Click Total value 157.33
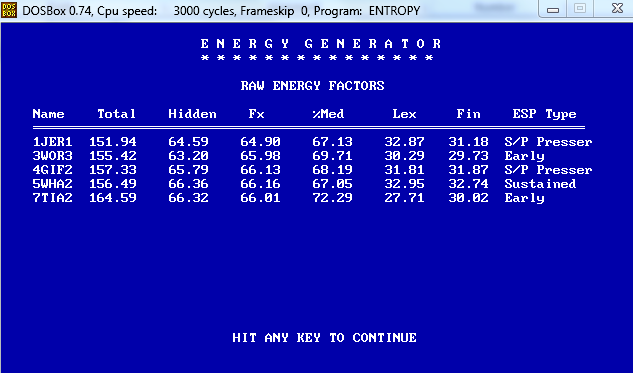The width and height of the screenshot is (633, 373). (113, 170)
